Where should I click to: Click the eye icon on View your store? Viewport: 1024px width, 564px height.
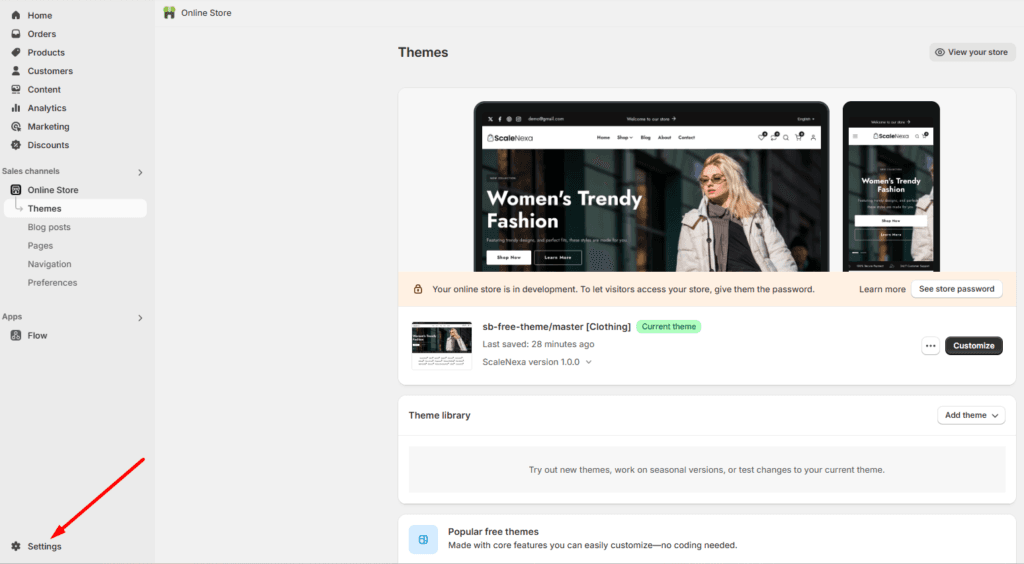coord(940,52)
